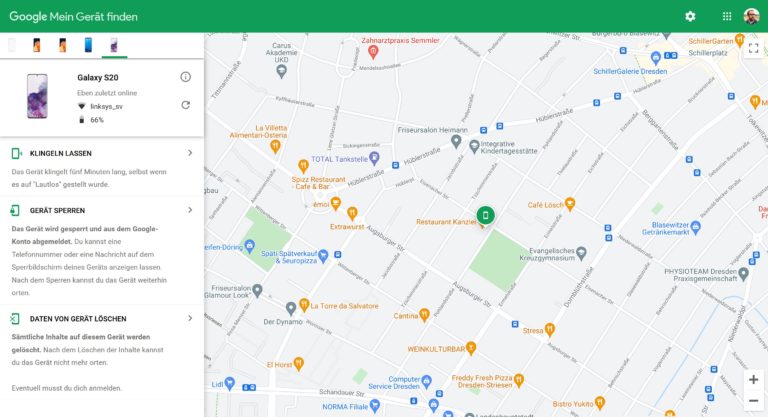Click NORMA Filiale shop pin
Viewport: 768px width, 417px height.
pos(375,405)
